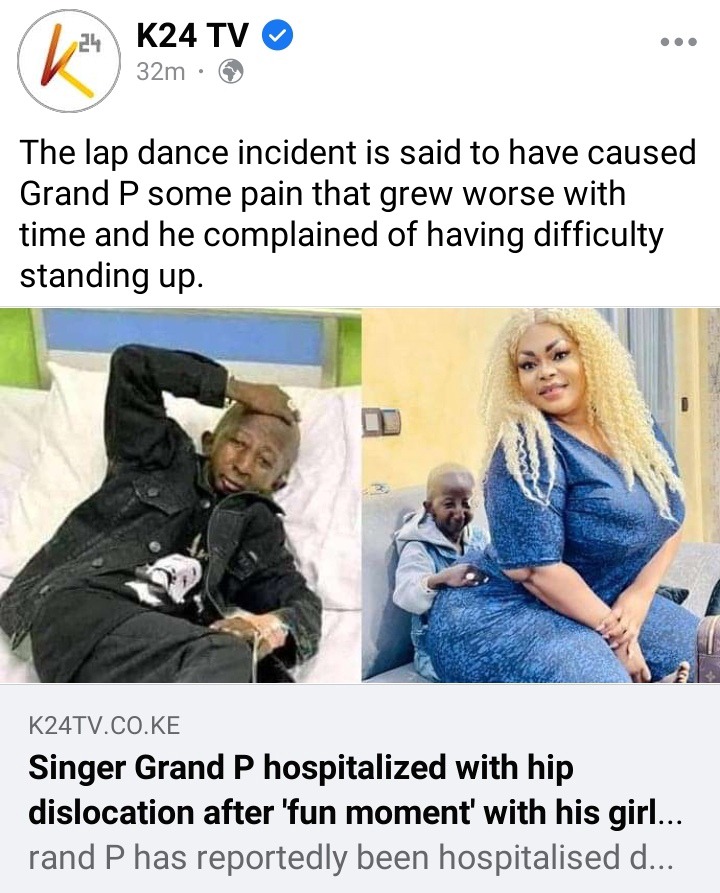Click the K24TV.CO.KE source domain

(104, 726)
